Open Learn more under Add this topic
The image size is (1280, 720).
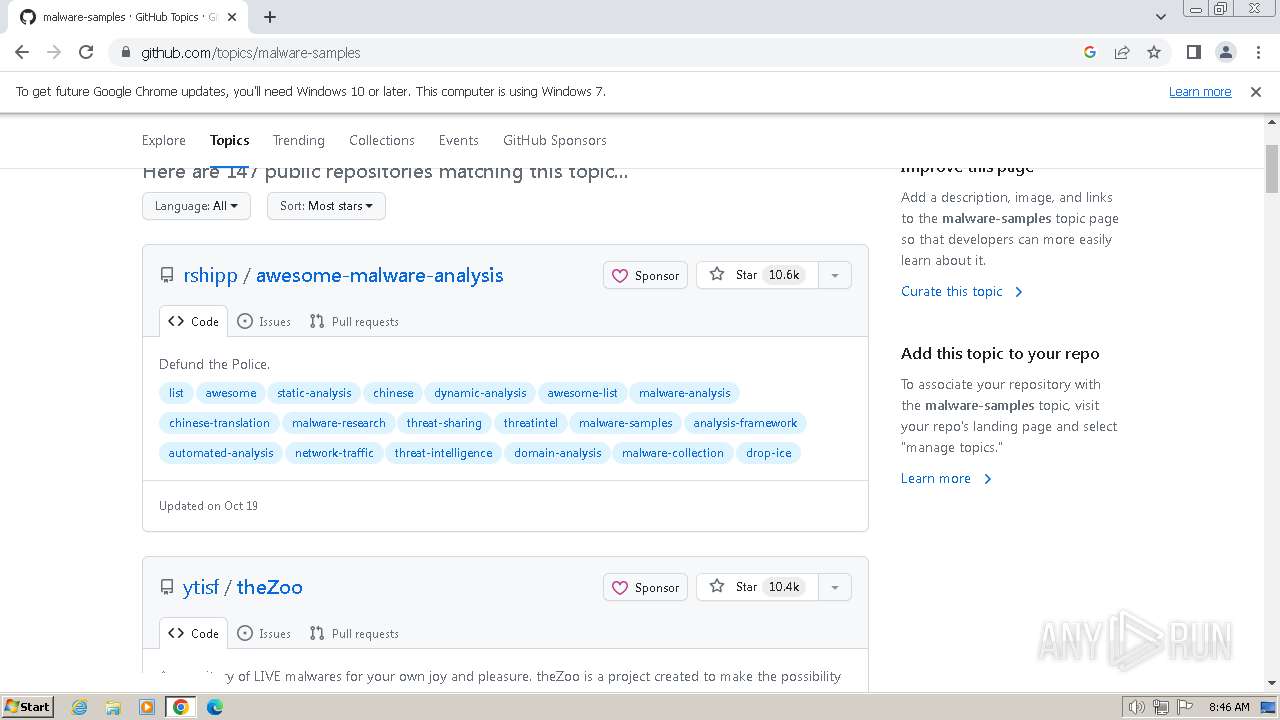click(946, 478)
